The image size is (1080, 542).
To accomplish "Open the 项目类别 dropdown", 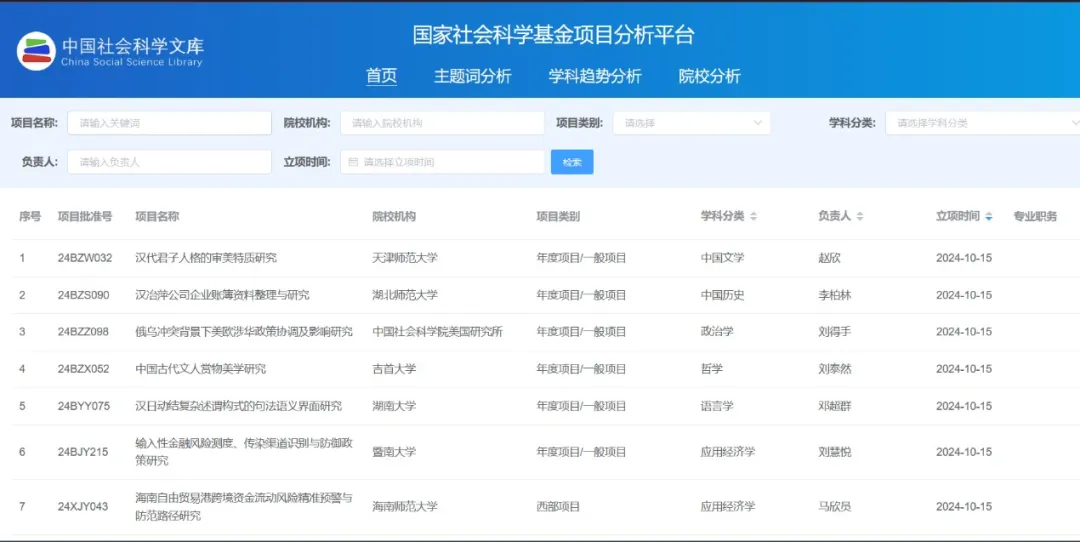I will [691, 123].
